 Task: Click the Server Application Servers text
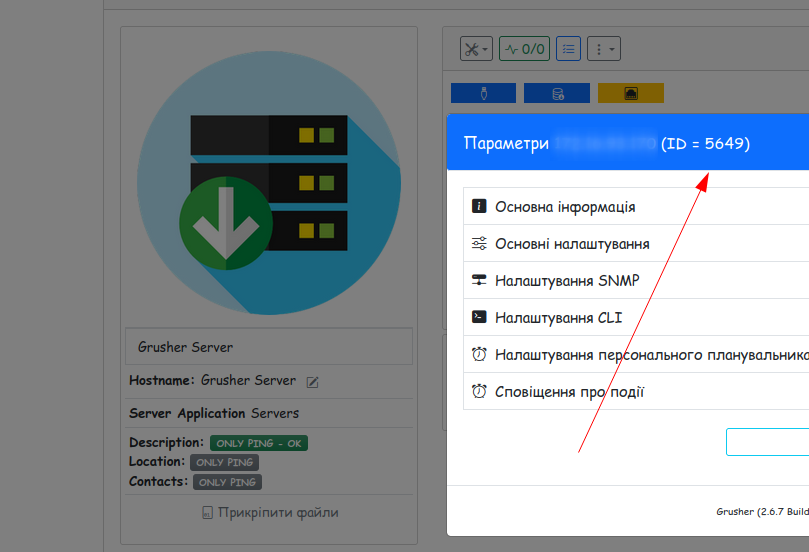pyautogui.click(x=214, y=413)
